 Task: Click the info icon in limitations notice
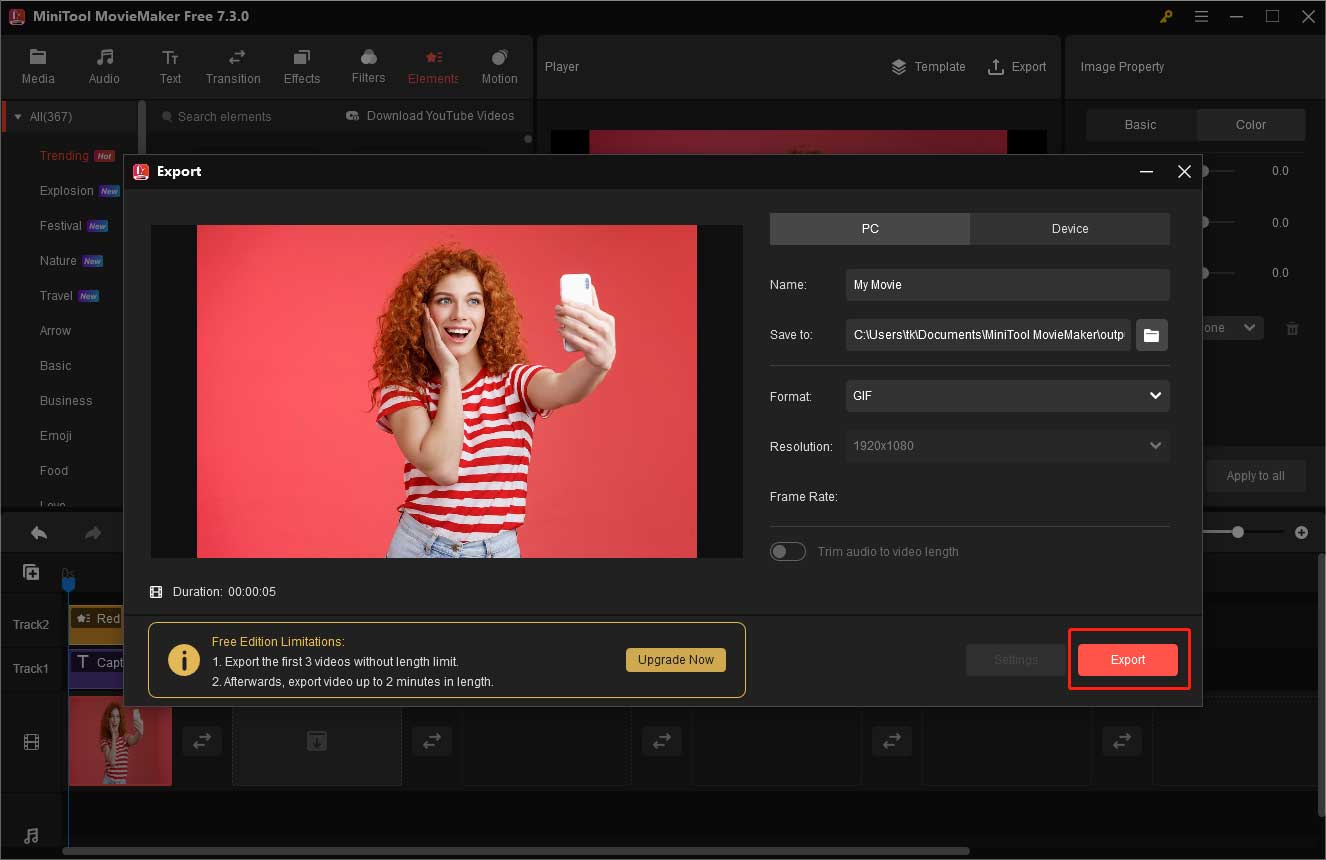click(x=184, y=660)
